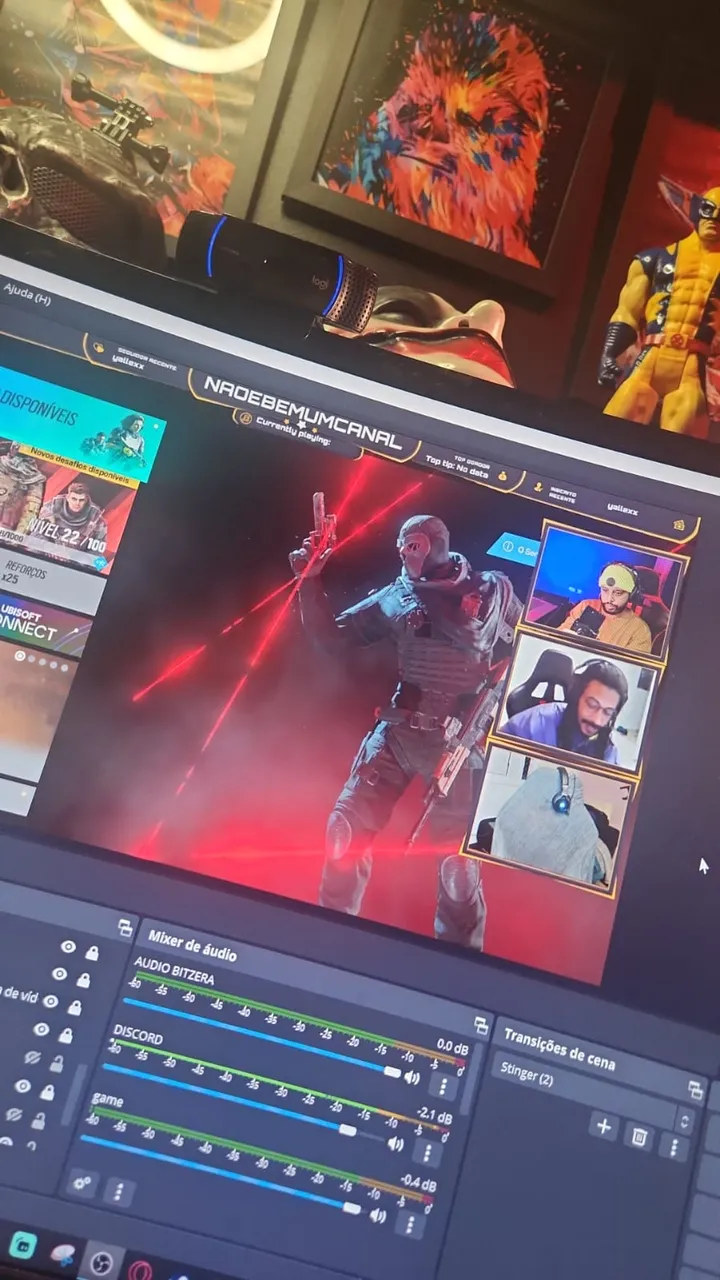The image size is (720, 1280).
Task: Pop out the sources dock panel
Action: pos(125,927)
